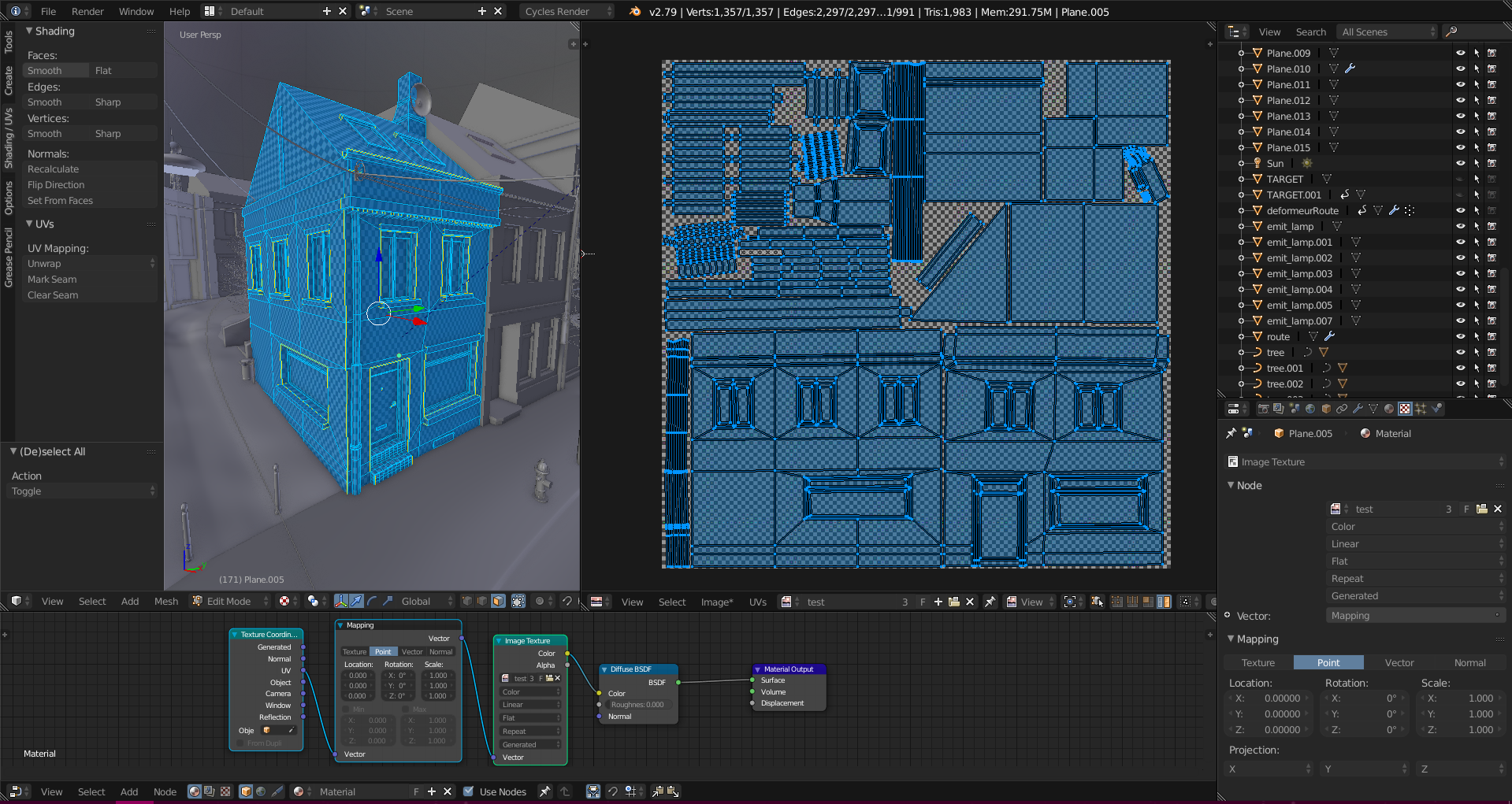Switch to the Vector mapping type tab

1399,663
